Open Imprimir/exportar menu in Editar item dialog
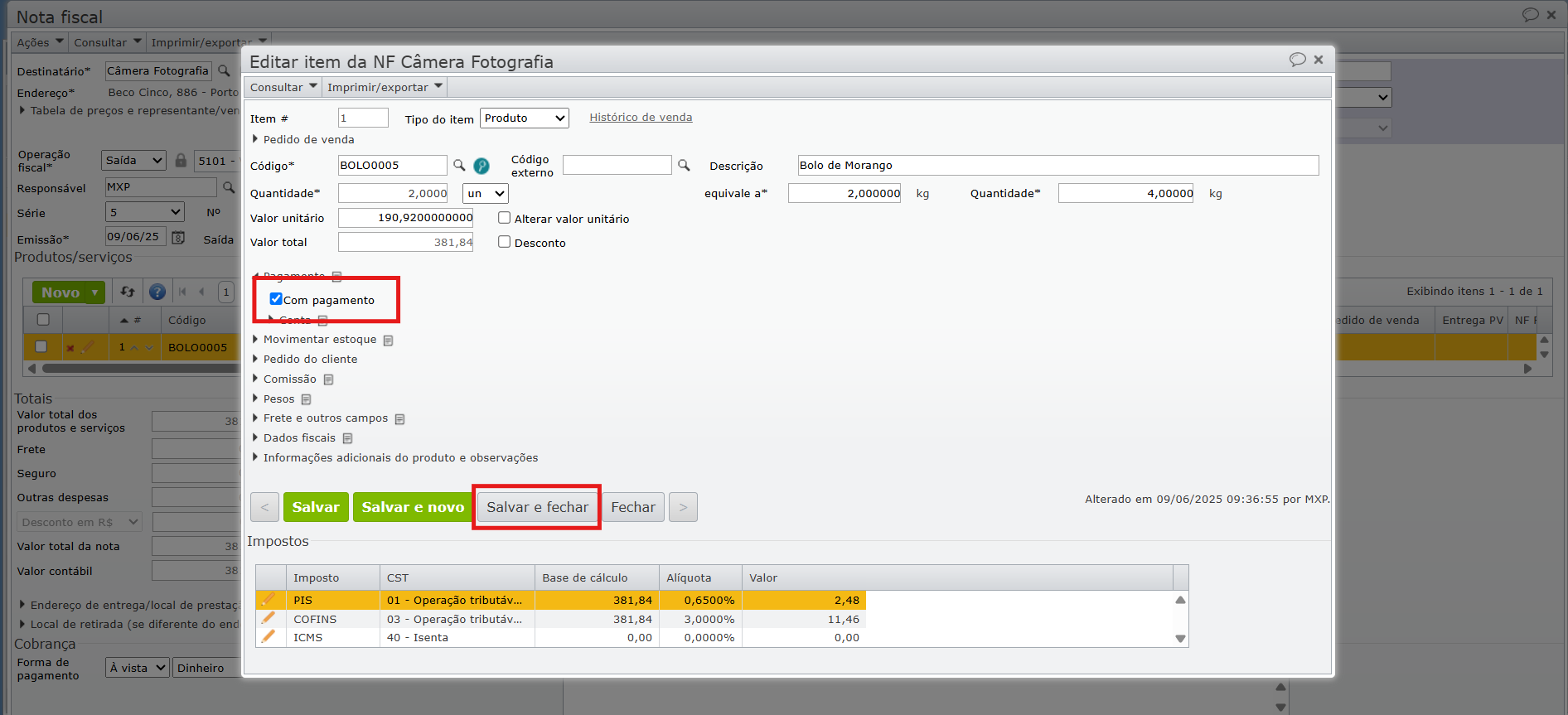Screen dimensions: 1568x715 click(385, 87)
